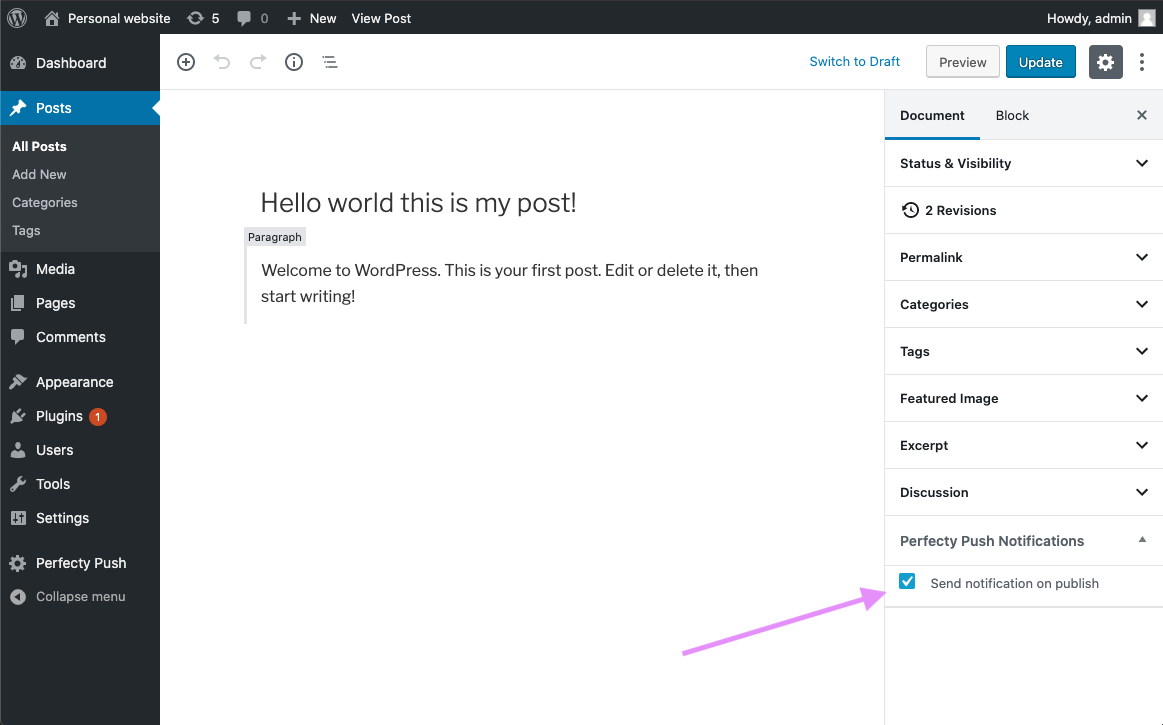This screenshot has height=725, width=1163.
Task: Click the Switch to Draft link
Action: [854, 62]
